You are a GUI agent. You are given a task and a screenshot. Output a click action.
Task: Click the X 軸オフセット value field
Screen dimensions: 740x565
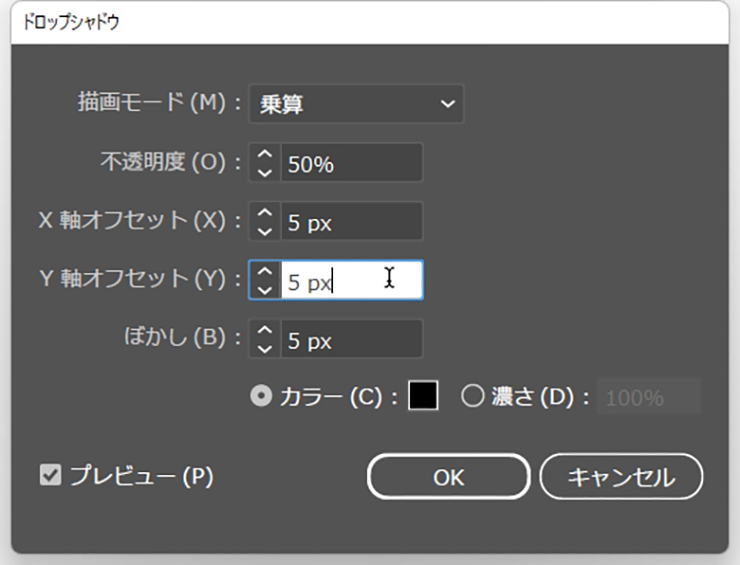pos(350,222)
